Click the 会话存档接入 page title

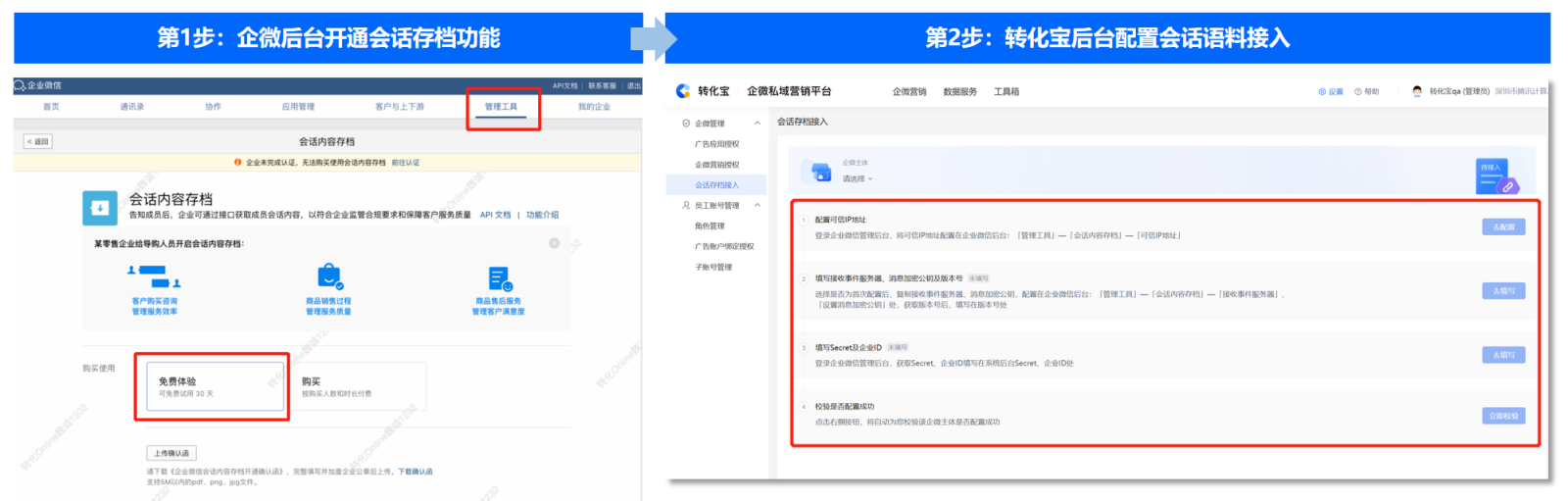pyautogui.click(x=803, y=122)
